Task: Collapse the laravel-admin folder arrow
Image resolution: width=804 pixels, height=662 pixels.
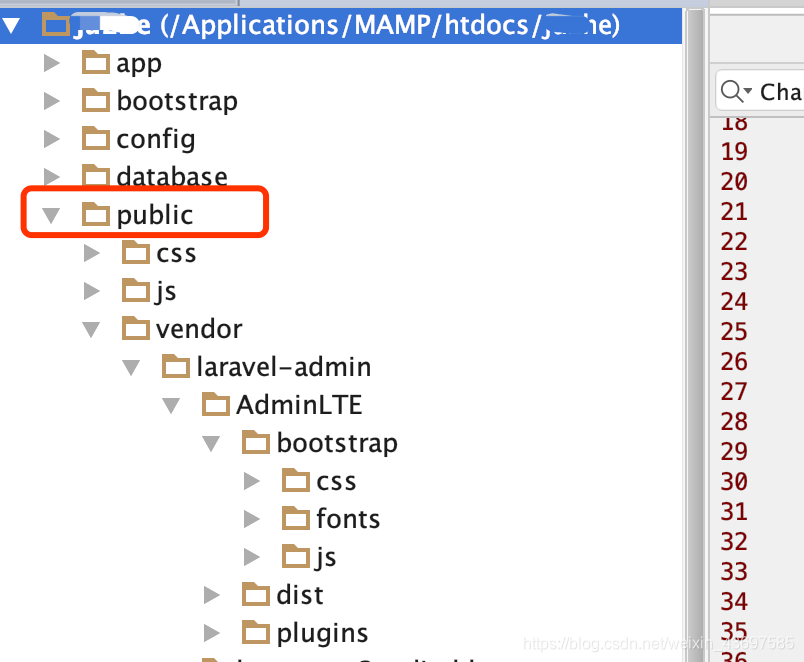Action: point(131,367)
